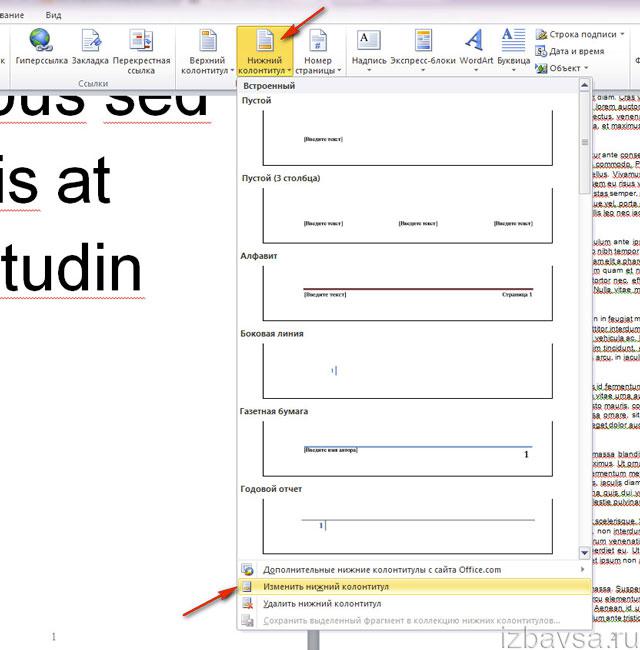
Task: Select the Пустой (3 столбца) footer preview
Action: (407, 215)
